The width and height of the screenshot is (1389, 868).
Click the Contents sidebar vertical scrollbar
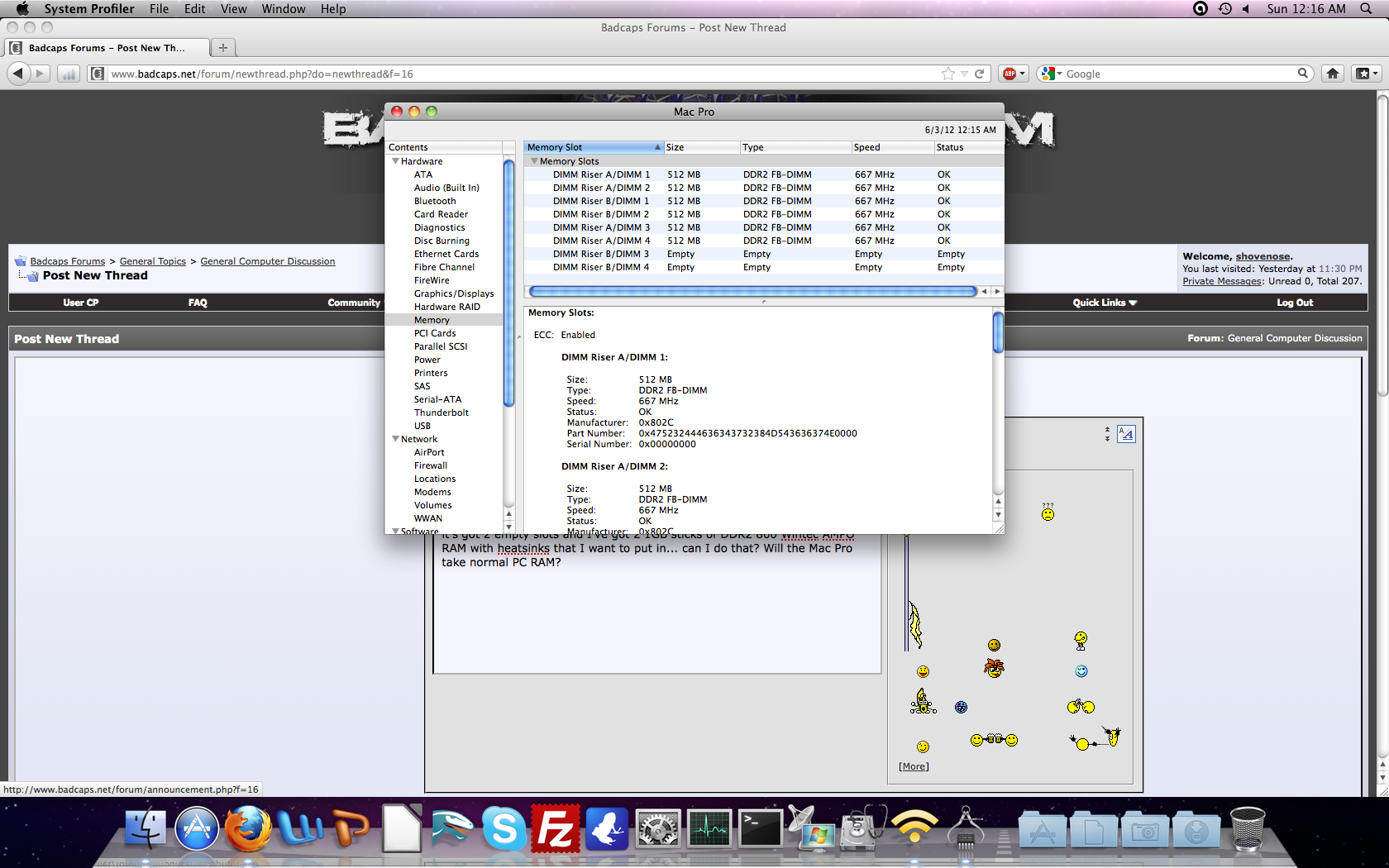(508, 283)
